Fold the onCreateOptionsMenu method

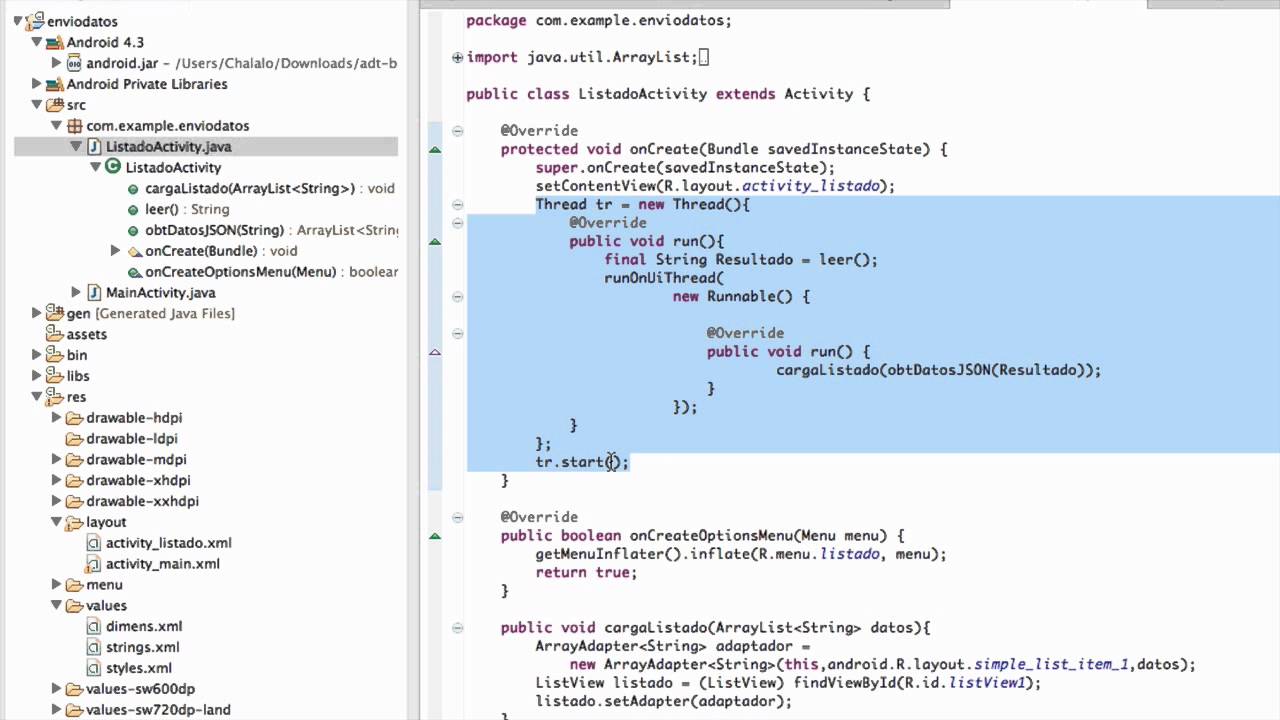(457, 517)
